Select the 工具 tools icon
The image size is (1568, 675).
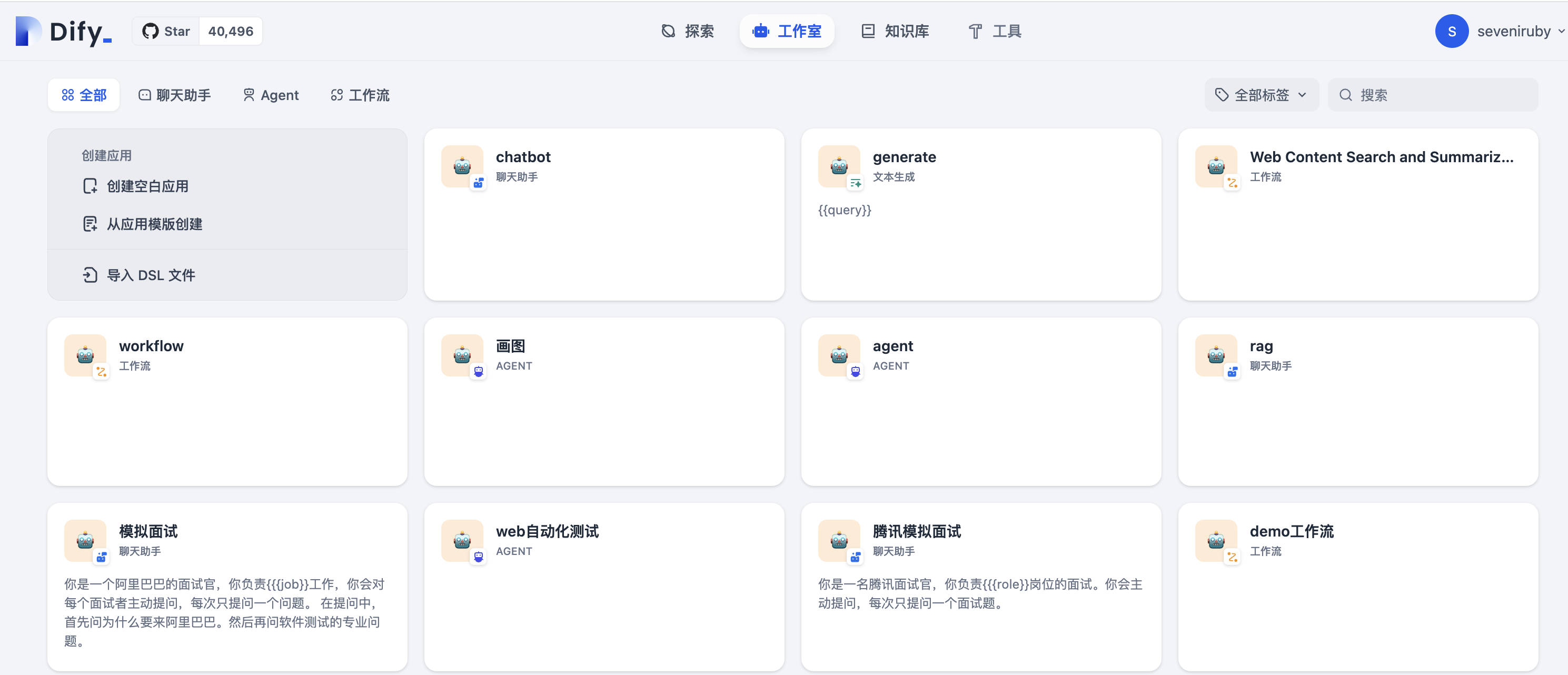click(975, 31)
